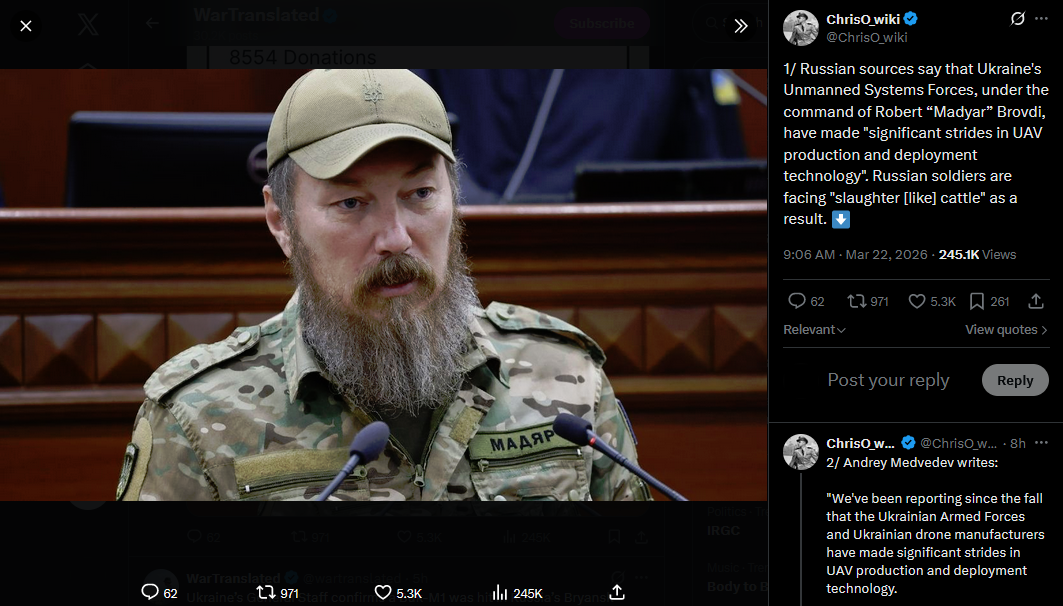This screenshot has height=606, width=1063.
Task: Click the Reply button
Action: tap(1015, 380)
